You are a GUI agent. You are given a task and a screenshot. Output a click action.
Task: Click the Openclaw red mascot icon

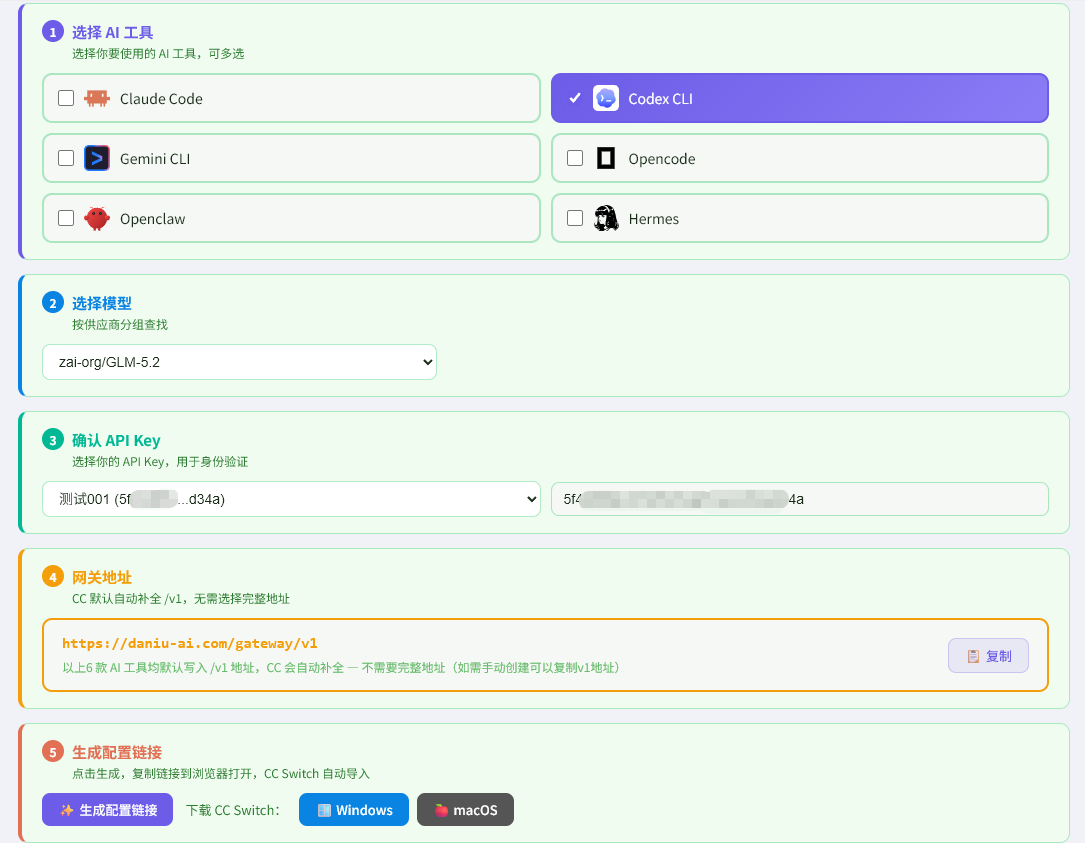tap(97, 219)
